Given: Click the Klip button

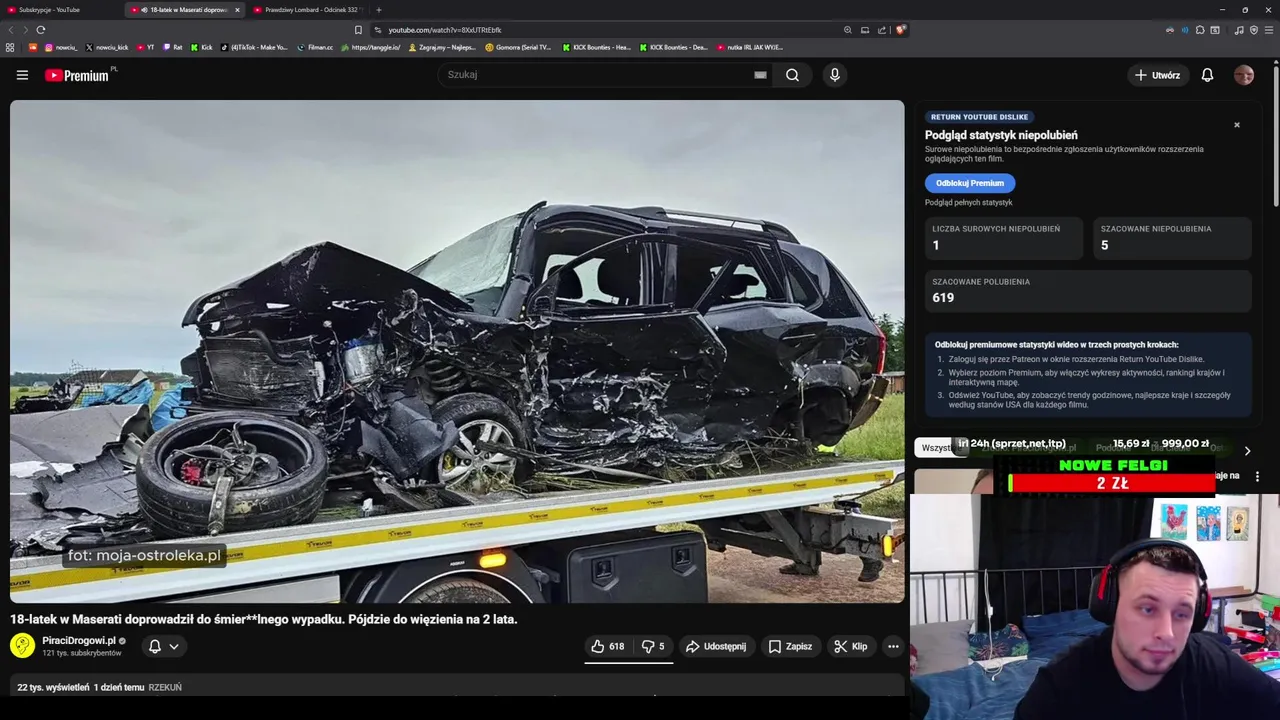Looking at the screenshot, I should tap(851, 647).
